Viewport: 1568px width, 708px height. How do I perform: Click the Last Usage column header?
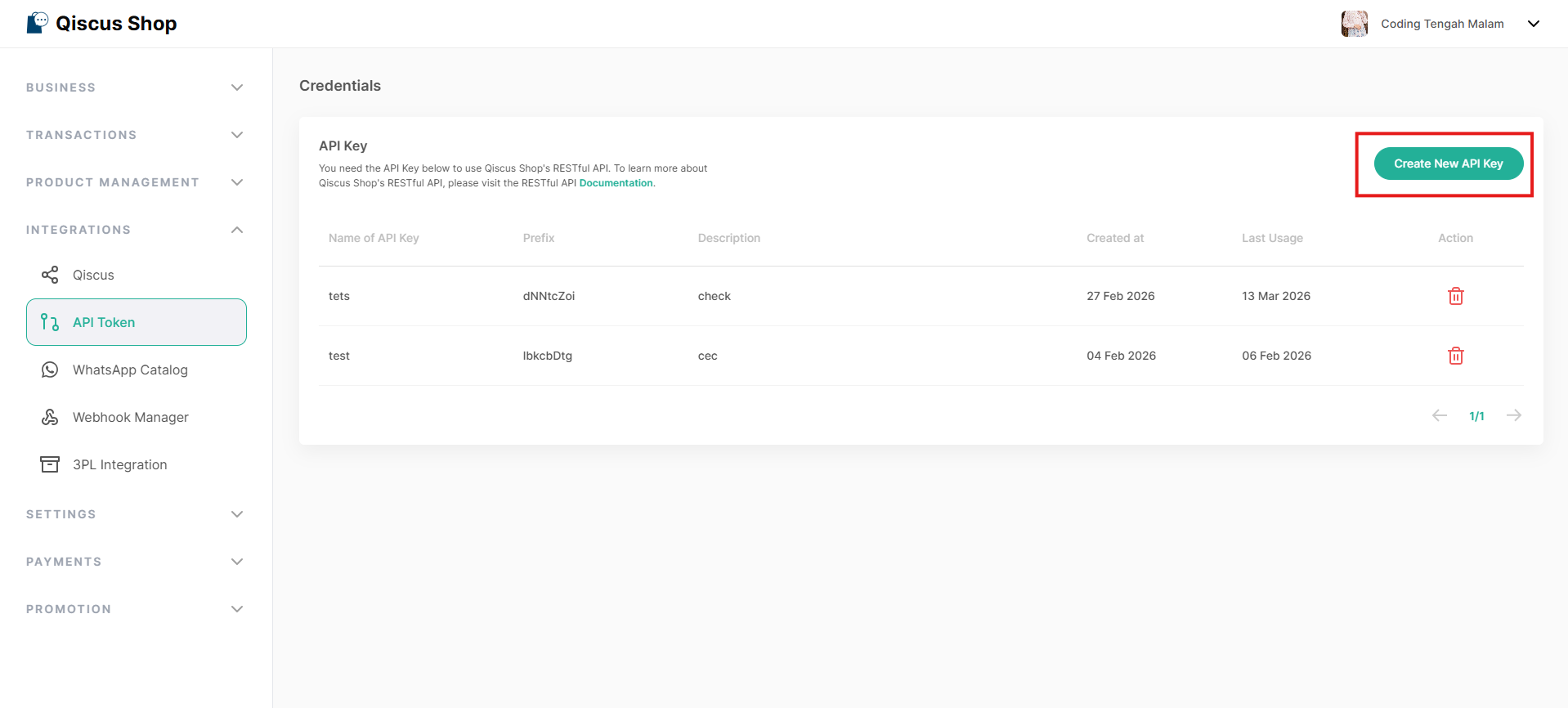pos(1272,238)
